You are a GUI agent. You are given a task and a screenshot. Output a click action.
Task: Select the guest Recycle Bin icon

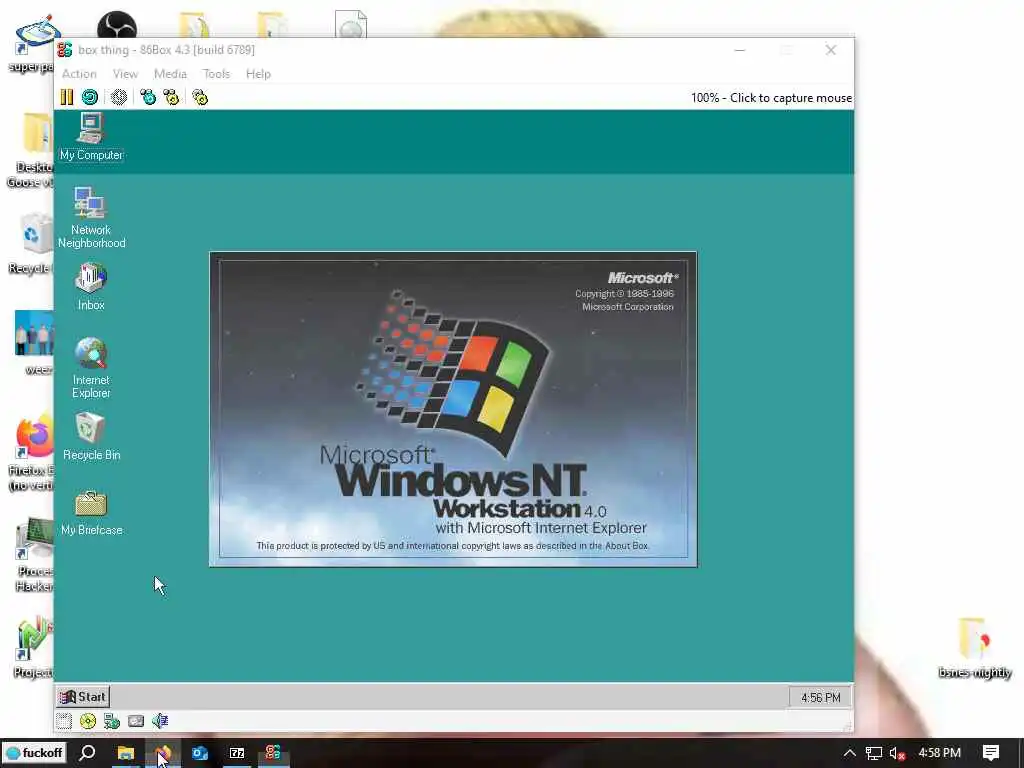click(91, 436)
